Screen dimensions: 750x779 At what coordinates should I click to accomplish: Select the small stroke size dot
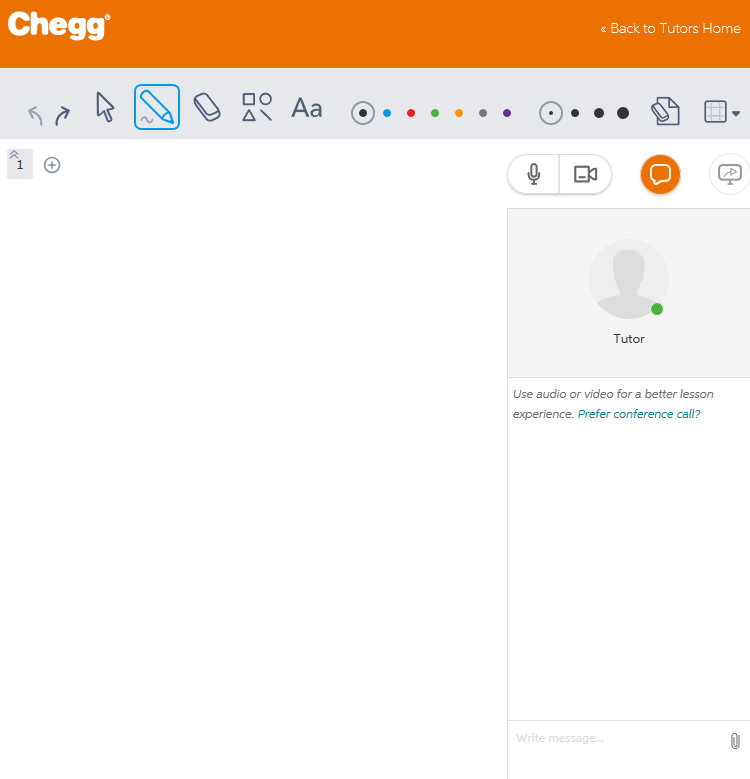(575, 113)
